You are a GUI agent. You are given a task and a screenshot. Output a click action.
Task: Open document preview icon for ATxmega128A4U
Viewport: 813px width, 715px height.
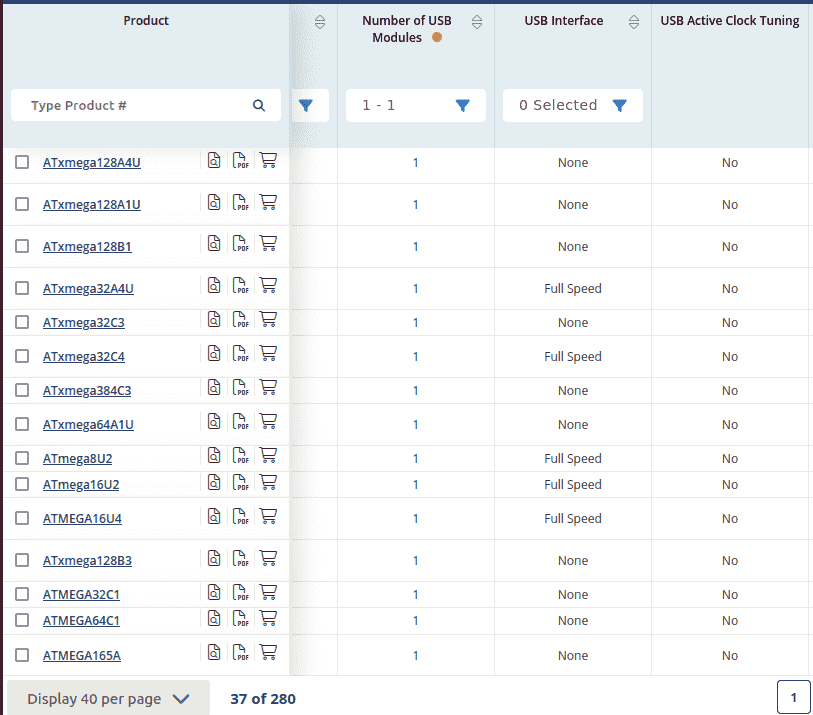(x=214, y=160)
